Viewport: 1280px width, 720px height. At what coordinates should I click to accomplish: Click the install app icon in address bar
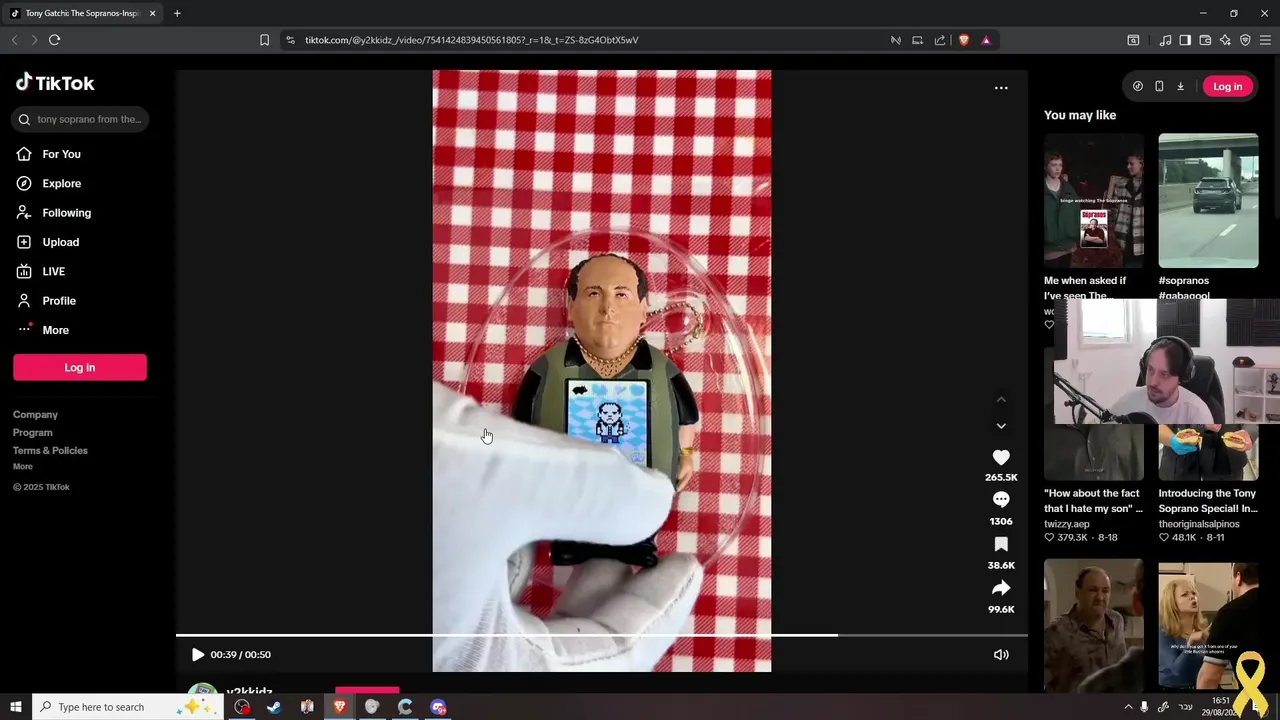pos(917,40)
